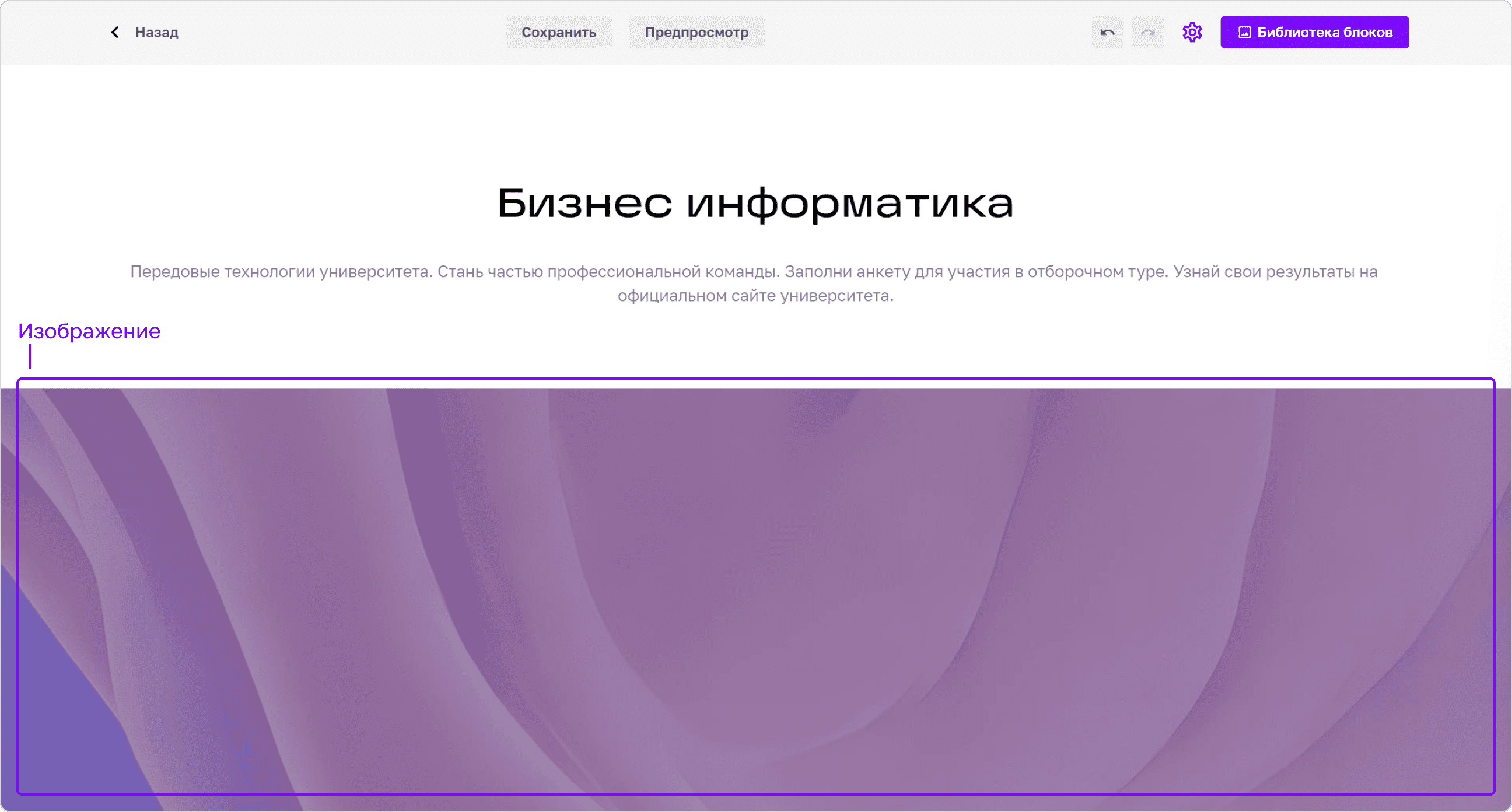Open the Предпросмотр preview
Screen dimensions: 1512x812
click(696, 32)
